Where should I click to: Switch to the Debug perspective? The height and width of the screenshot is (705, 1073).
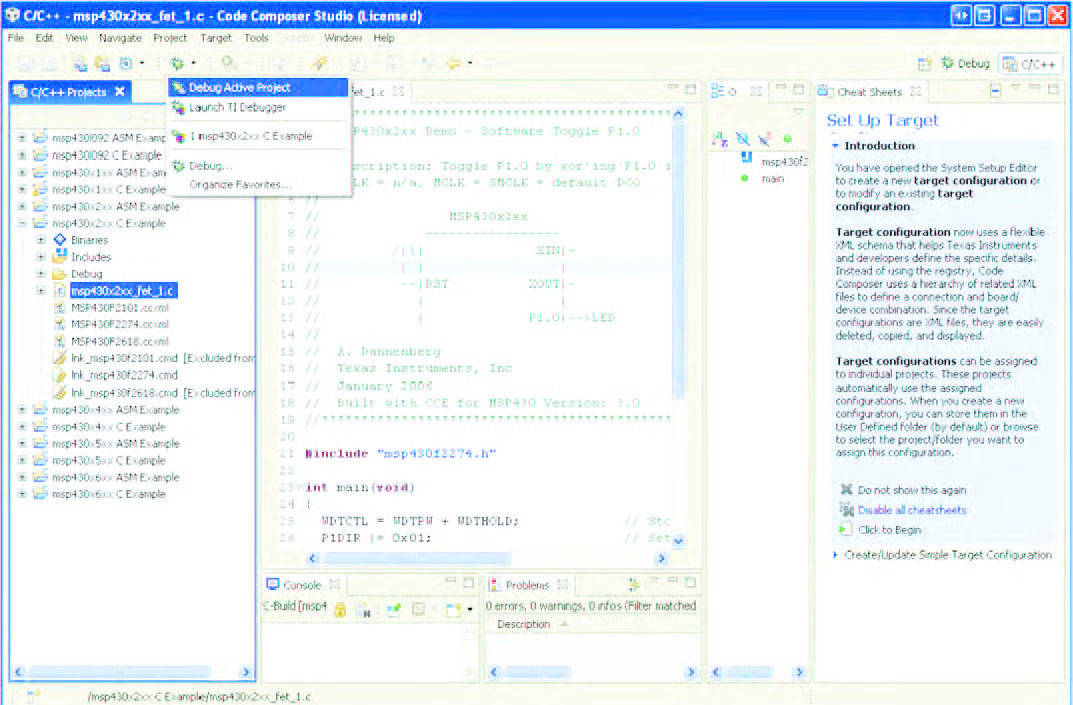[966, 64]
